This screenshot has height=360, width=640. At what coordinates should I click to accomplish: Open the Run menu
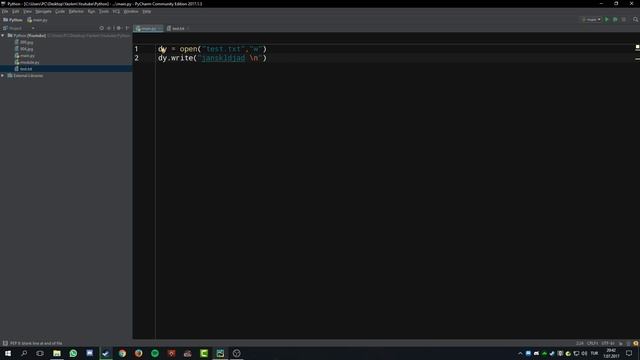91,11
